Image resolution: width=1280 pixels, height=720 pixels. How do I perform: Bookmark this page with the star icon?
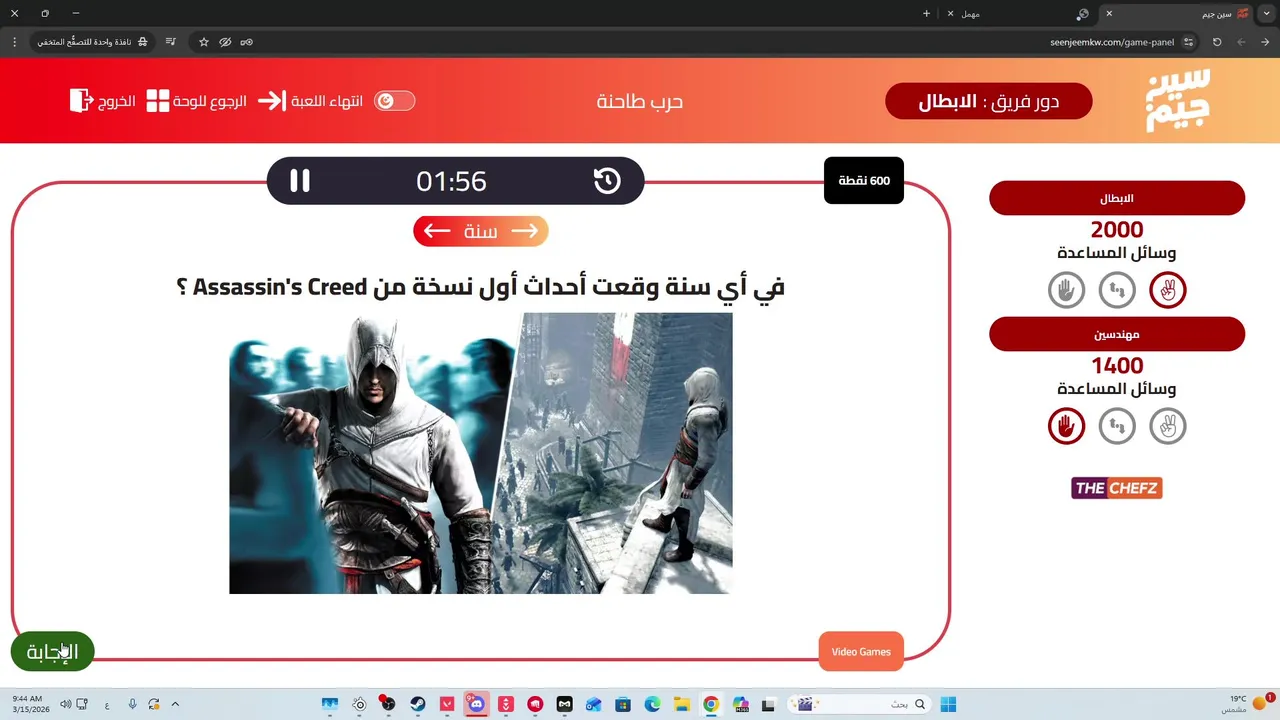click(x=204, y=42)
